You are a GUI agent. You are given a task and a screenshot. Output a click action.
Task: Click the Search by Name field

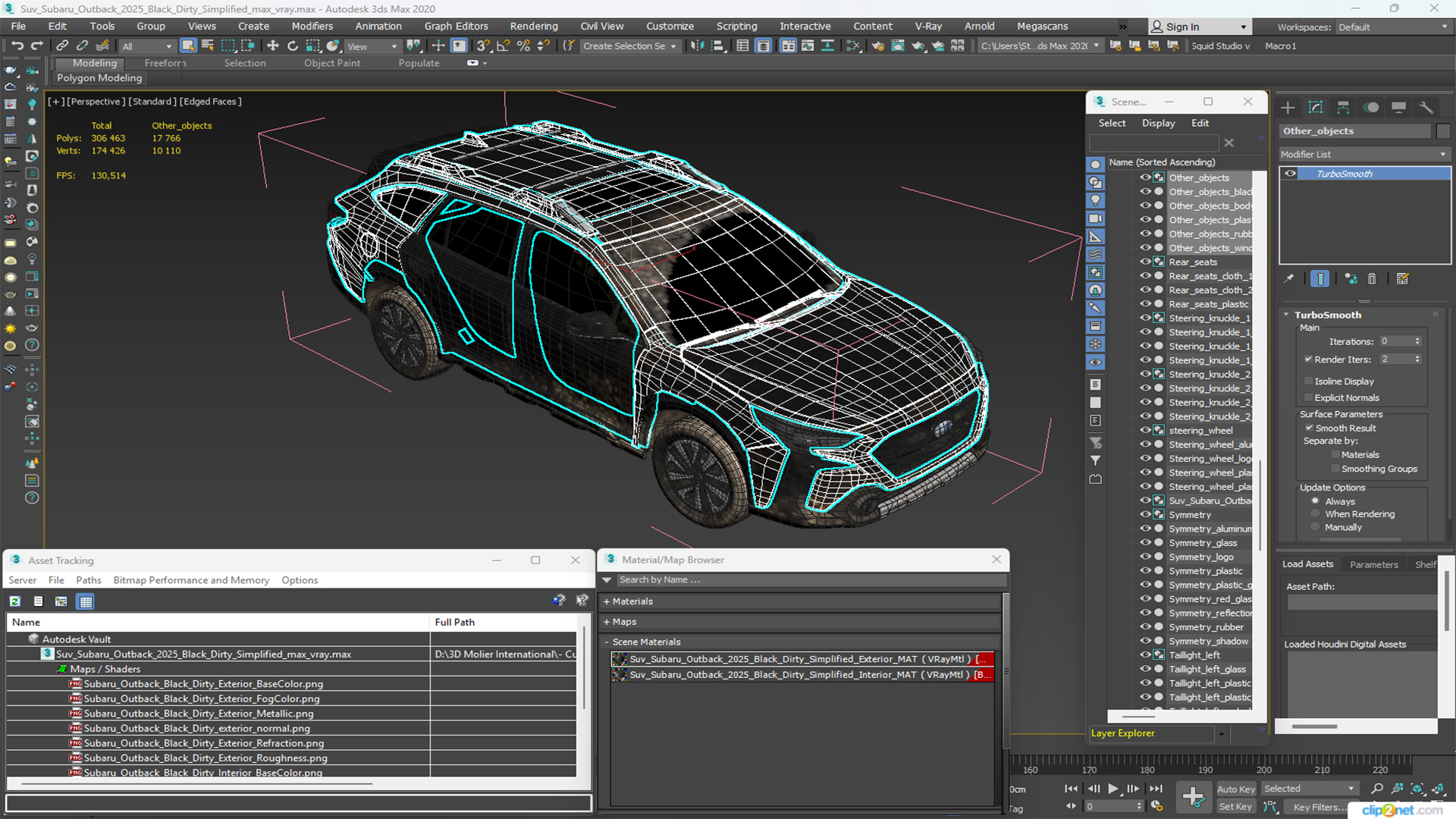click(811, 580)
